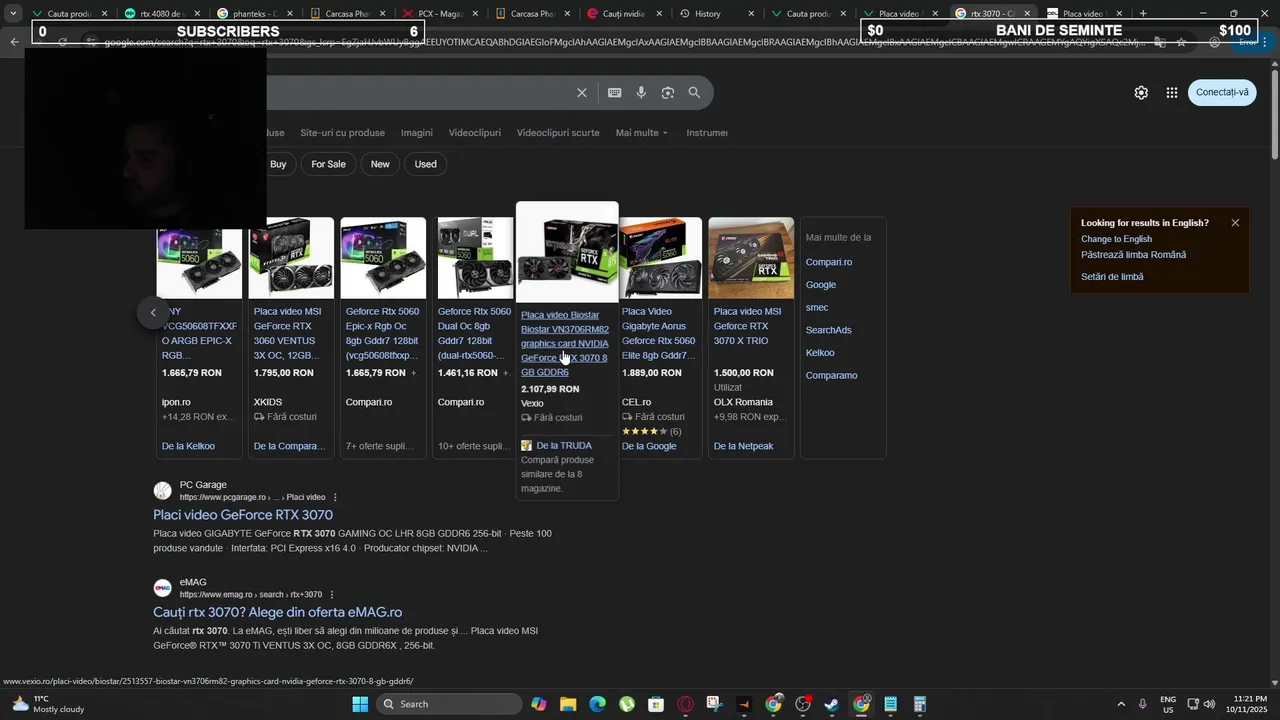Open smec in Mai multe de la
Screen dimensions: 1280x720
[x=817, y=308]
